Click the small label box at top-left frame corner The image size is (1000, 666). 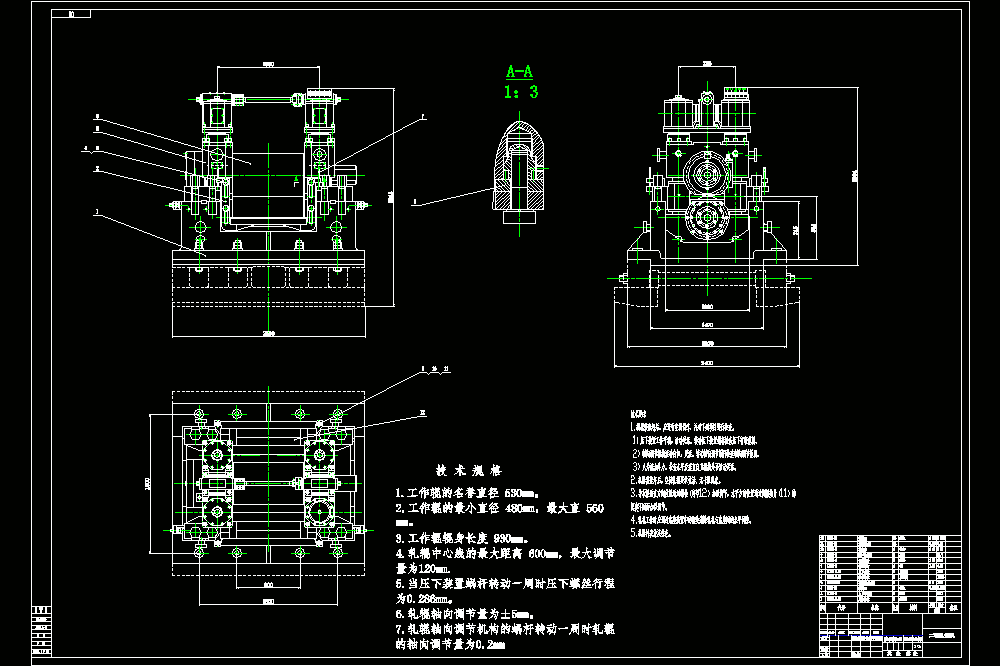point(71,13)
